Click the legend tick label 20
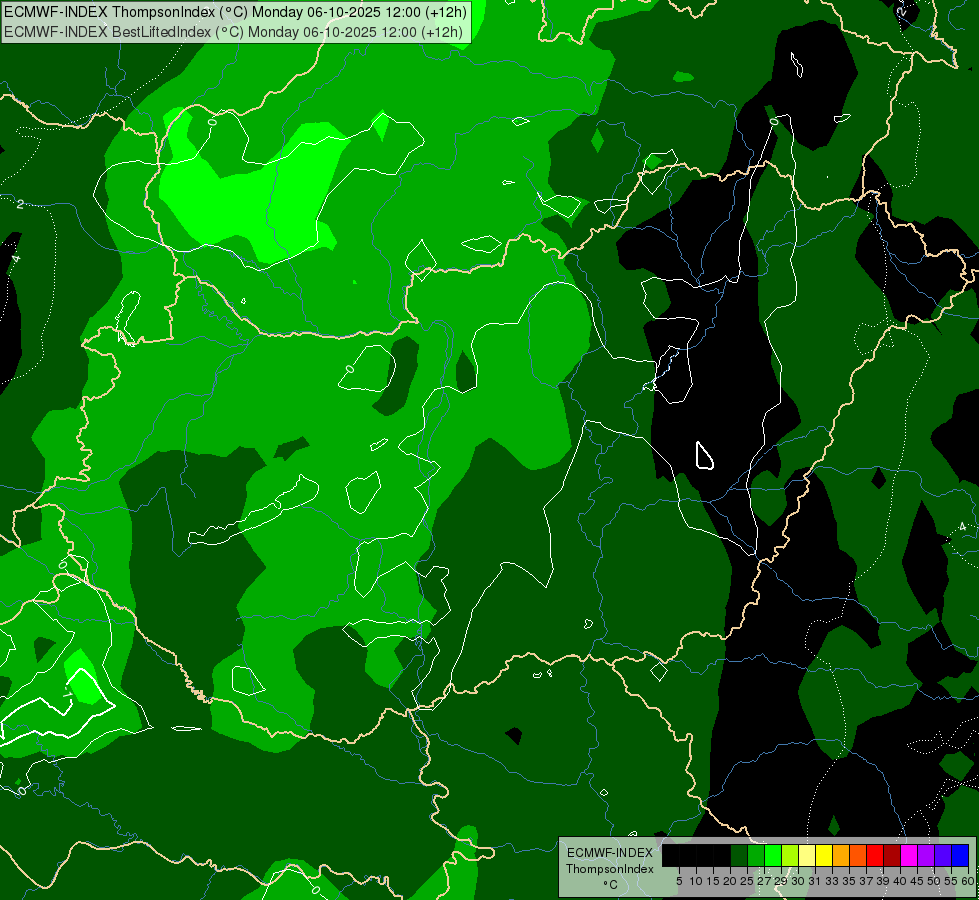 (730, 881)
